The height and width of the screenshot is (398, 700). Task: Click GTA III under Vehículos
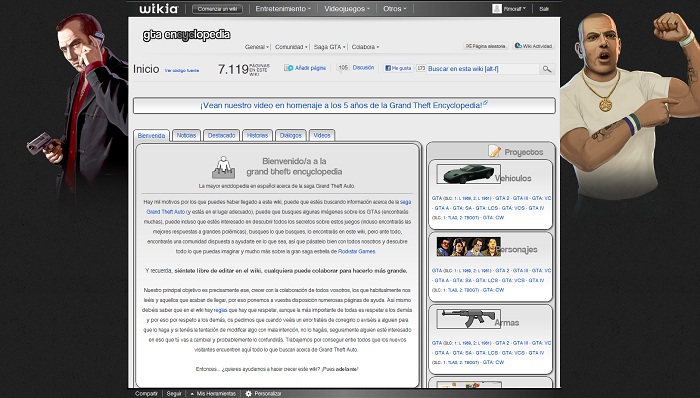(520, 198)
